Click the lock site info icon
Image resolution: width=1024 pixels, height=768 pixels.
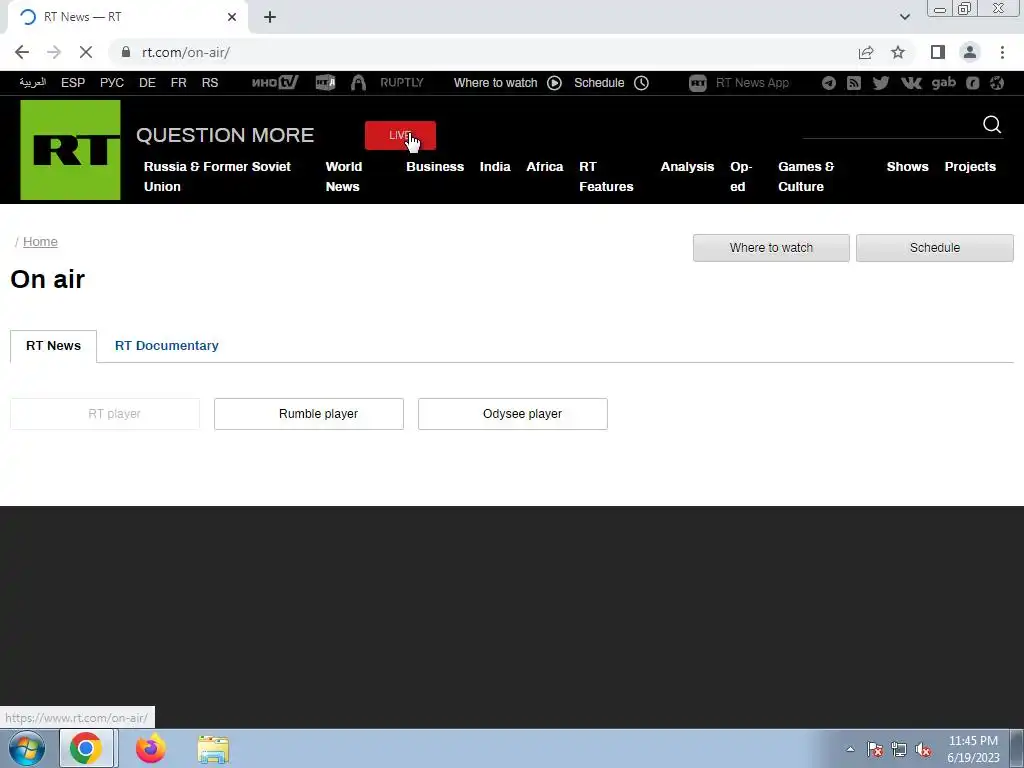(126, 52)
